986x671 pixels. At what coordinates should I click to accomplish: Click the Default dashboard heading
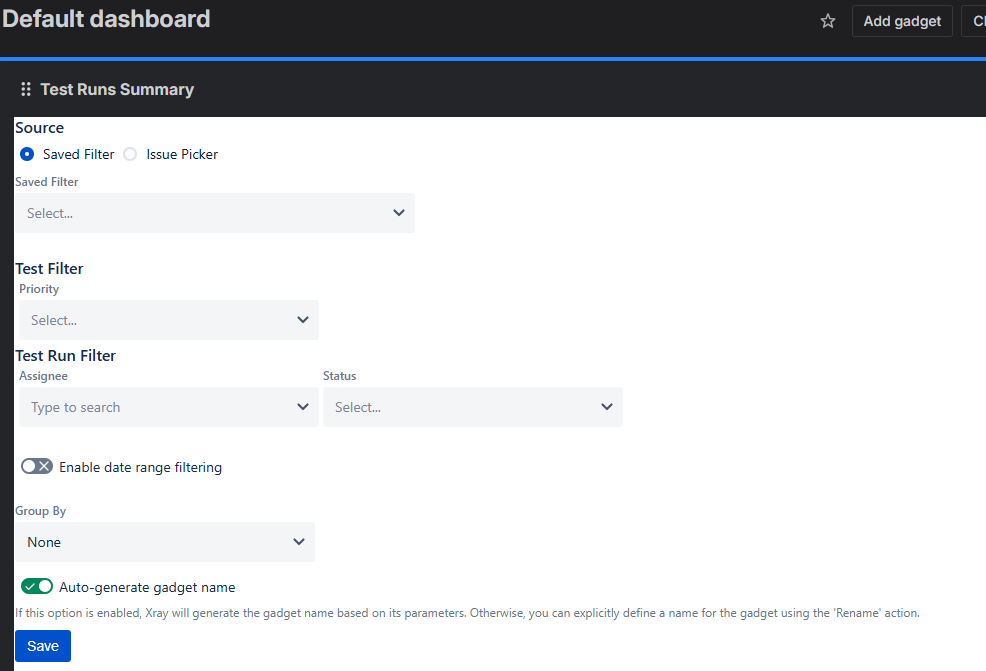tap(107, 19)
